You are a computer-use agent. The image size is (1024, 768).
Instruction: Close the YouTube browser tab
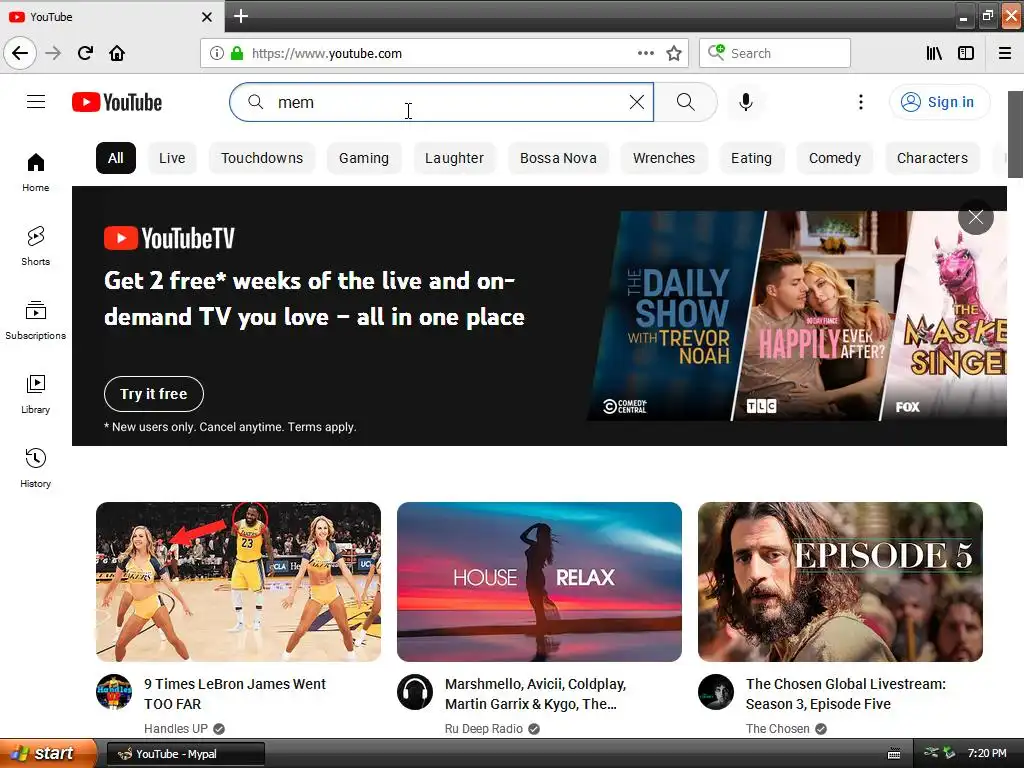tap(207, 17)
